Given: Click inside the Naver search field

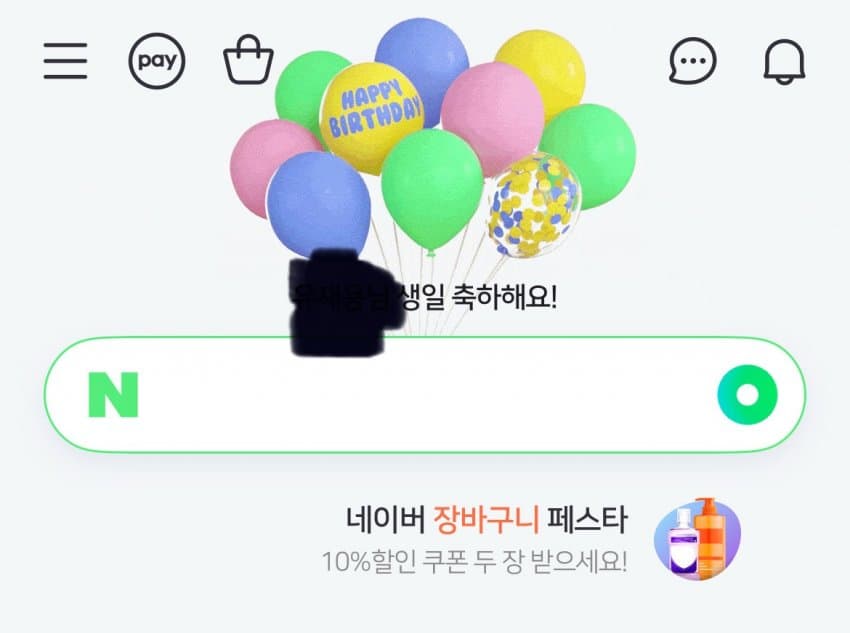Looking at the screenshot, I should click(x=424, y=395).
